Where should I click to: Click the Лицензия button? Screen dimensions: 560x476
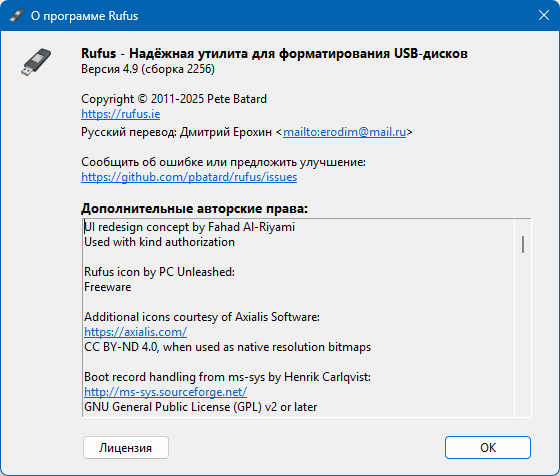tap(126, 447)
